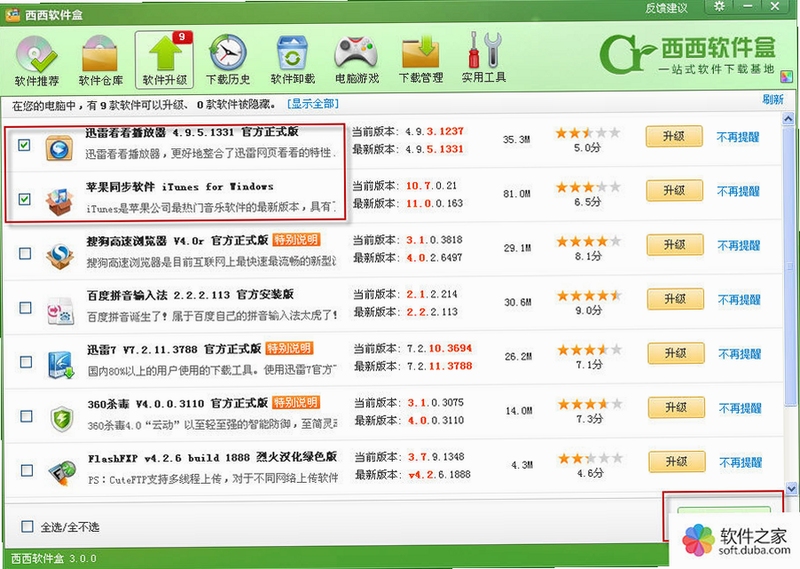Click 特别说明 tag on 迅雷7
The image size is (800, 569).
click(289, 348)
